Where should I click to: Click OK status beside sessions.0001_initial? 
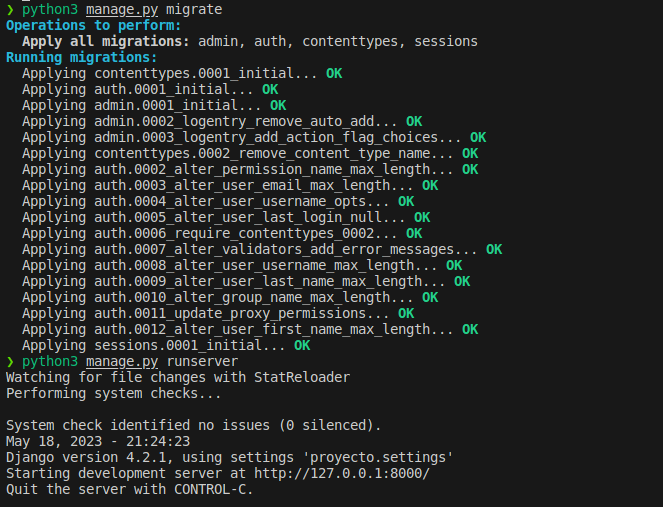click(302, 345)
